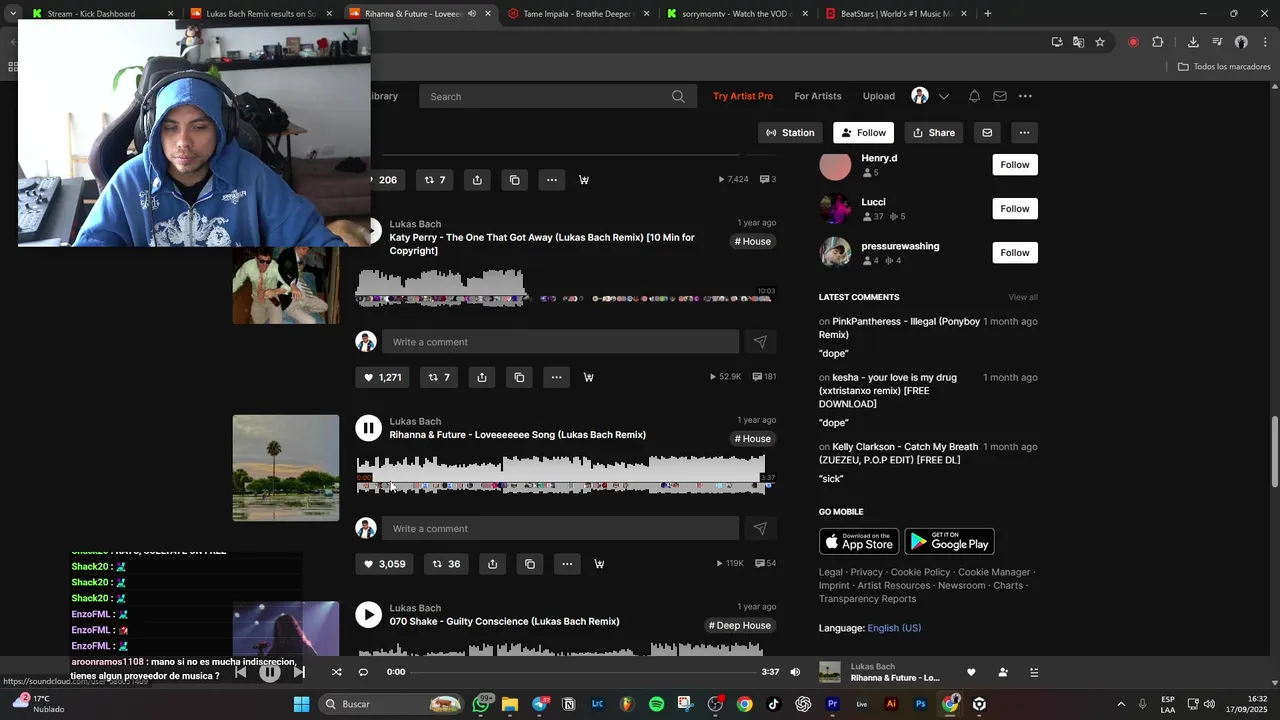Open header more options ellipsis
Screen dimensions: 1280x720
[1025, 96]
